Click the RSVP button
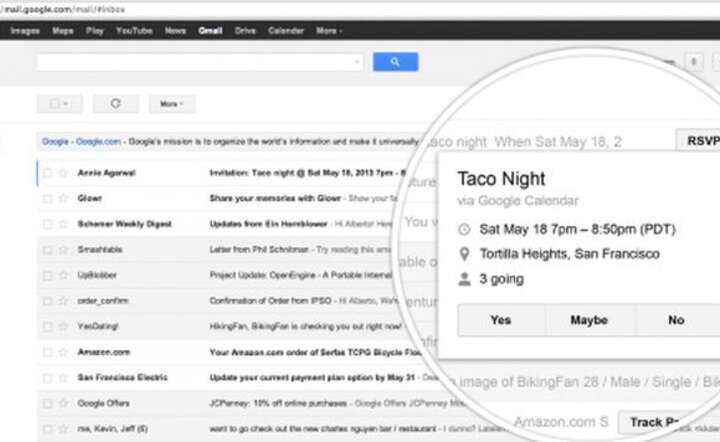Viewport: 720px width, 442px height. (698, 141)
